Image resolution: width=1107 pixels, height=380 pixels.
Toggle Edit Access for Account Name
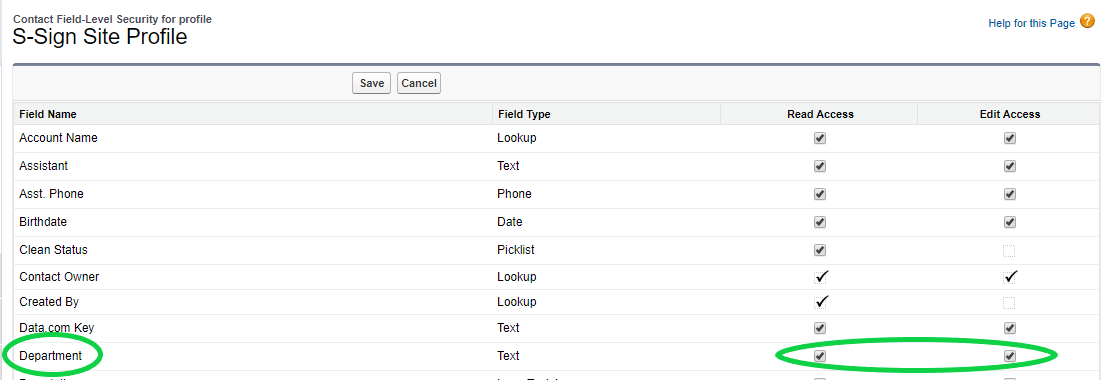tap(1010, 138)
